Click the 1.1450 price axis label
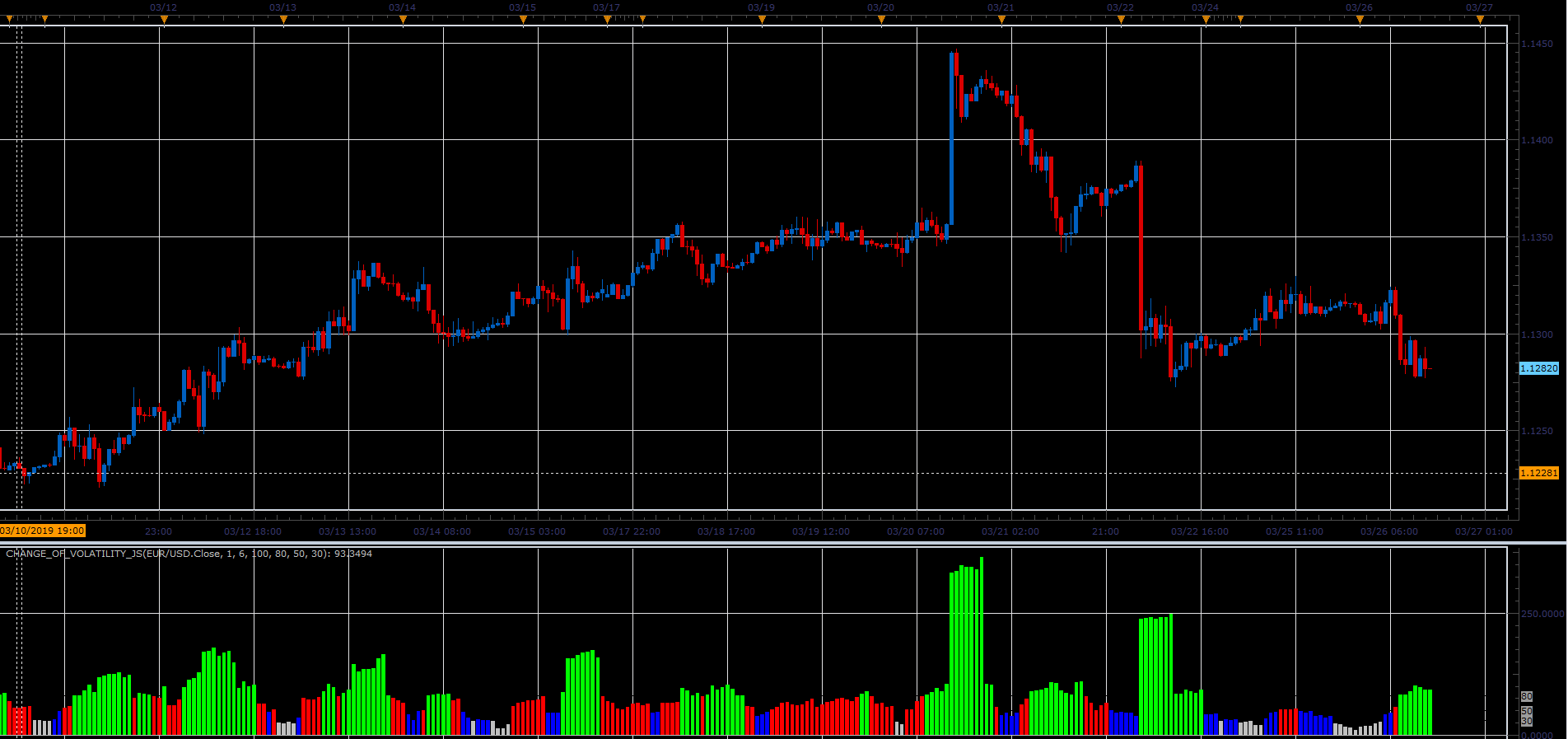1568x739 pixels. click(1537, 44)
